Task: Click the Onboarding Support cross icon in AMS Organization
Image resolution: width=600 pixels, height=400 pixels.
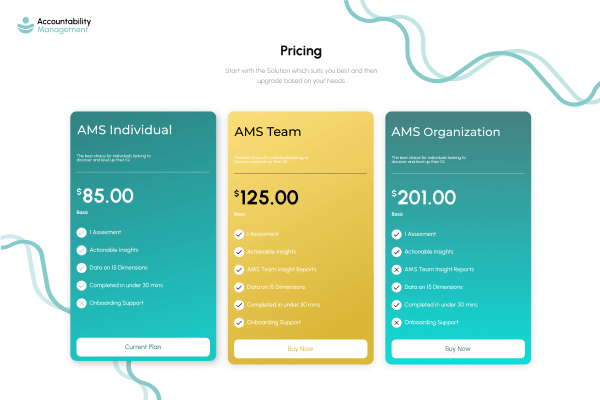Action: [396, 322]
